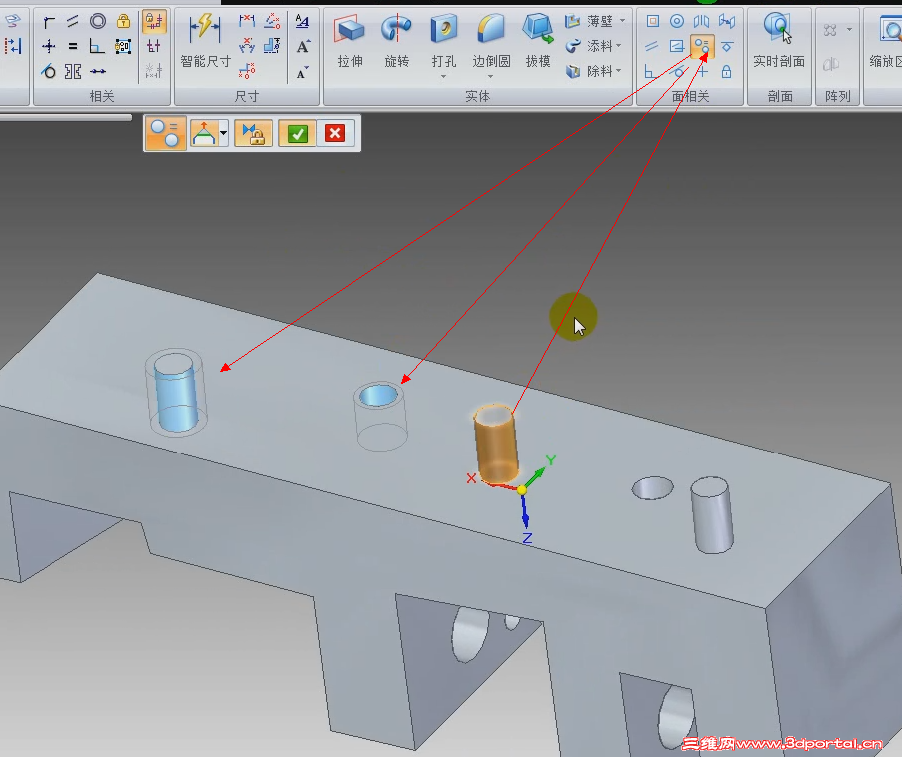Click the single/multiple align option on command bar
Image resolution: width=902 pixels, height=757 pixels.
tap(204, 133)
